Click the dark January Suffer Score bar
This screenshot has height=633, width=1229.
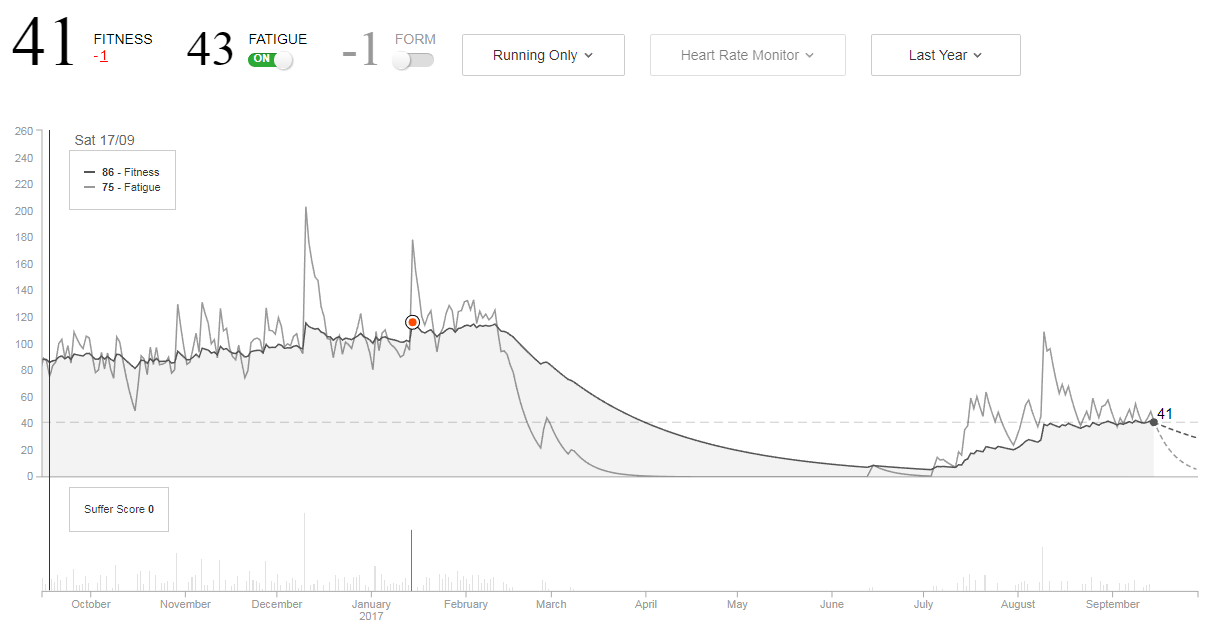pyautogui.click(x=411, y=560)
